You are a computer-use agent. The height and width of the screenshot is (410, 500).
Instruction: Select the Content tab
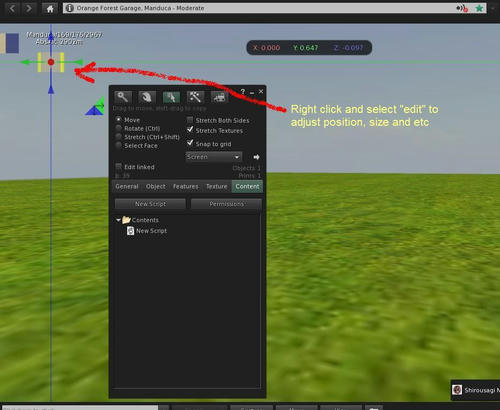247,186
